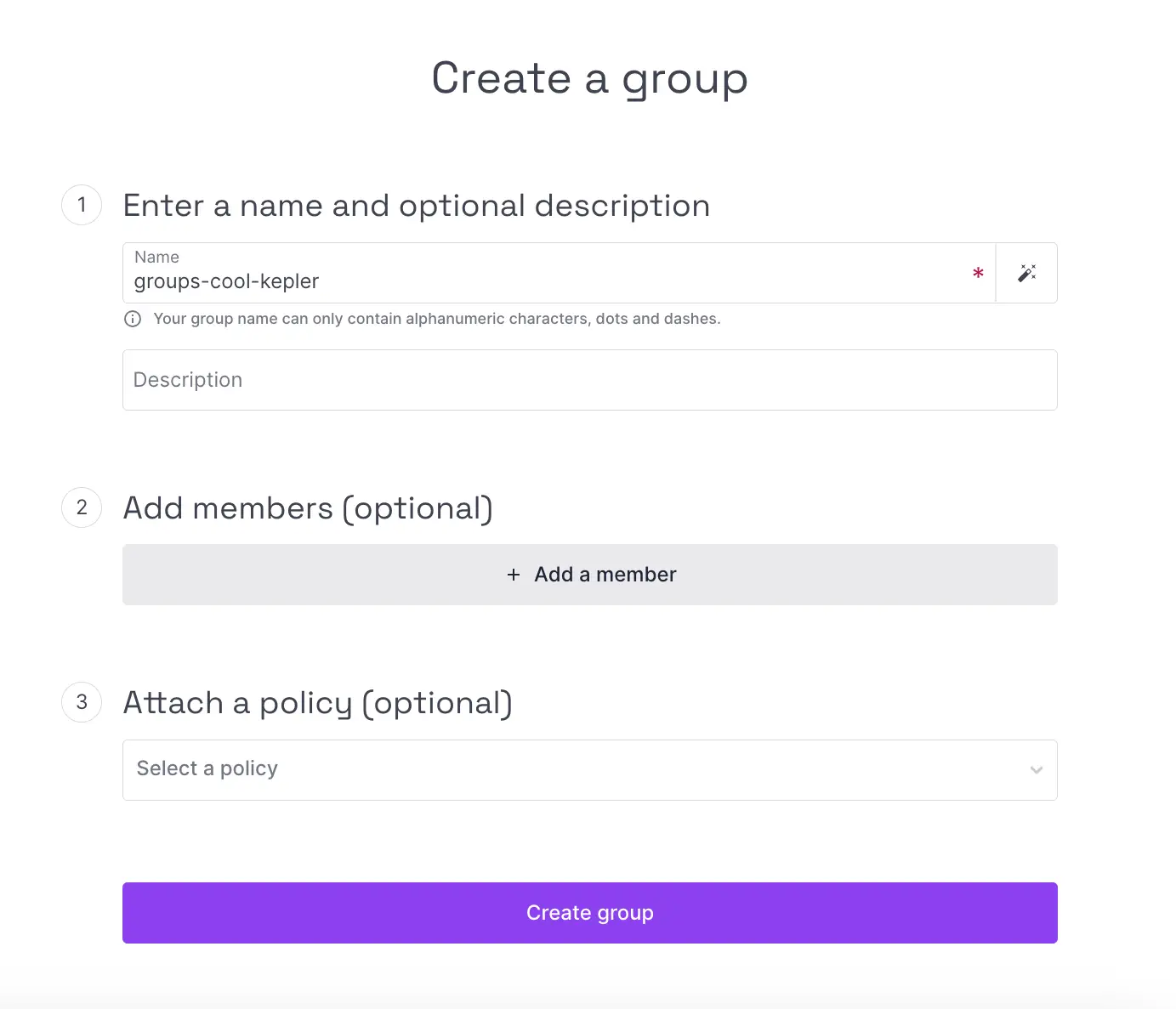The image size is (1176, 1009).
Task: Click into the Description text field
Action: (589, 380)
